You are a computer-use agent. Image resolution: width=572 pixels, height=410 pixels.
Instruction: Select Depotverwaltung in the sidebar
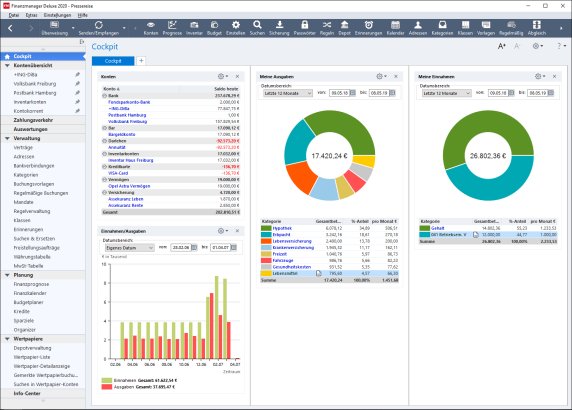tap(32, 348)
